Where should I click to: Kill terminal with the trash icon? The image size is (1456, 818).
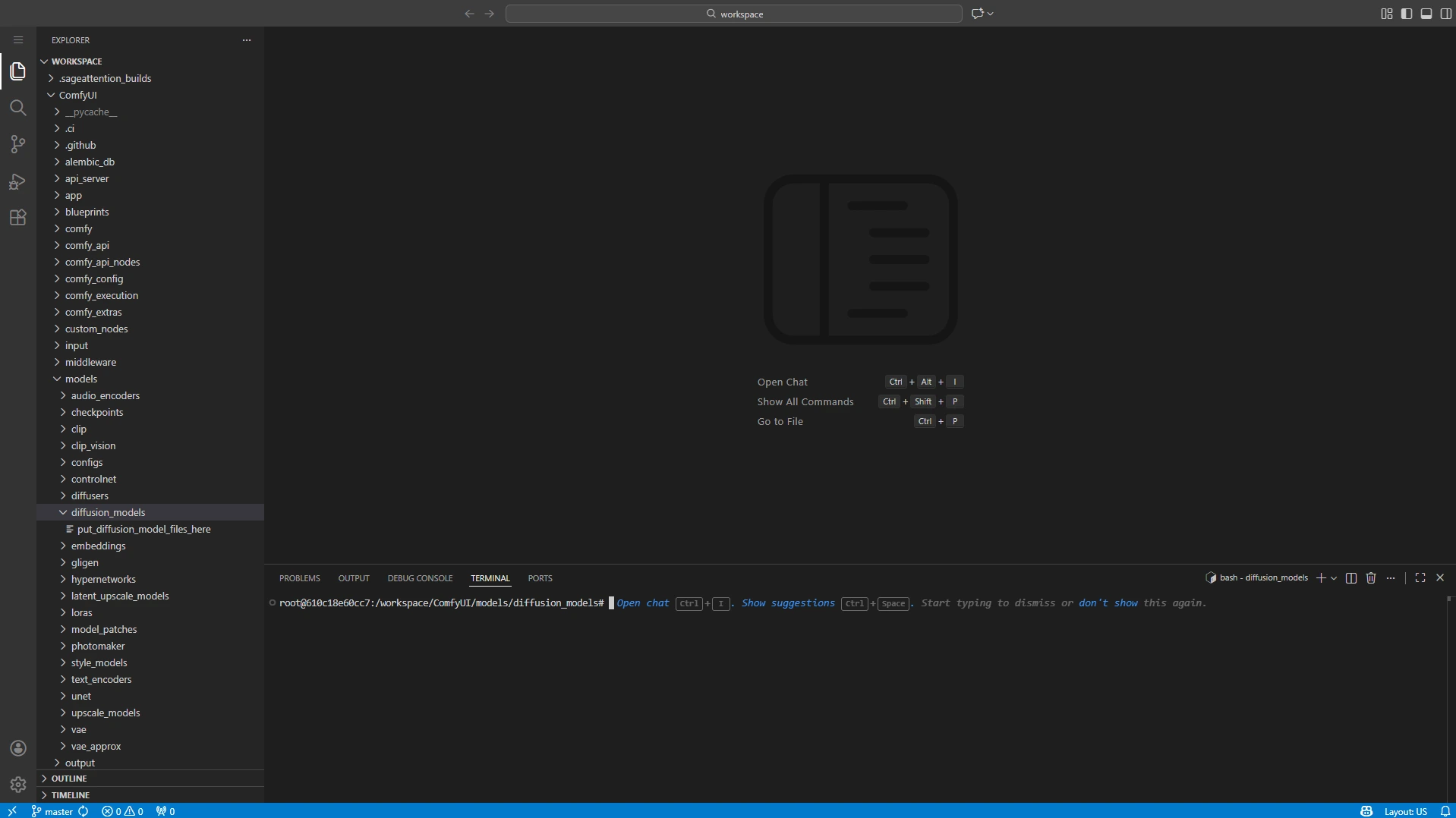point(1371,578)
